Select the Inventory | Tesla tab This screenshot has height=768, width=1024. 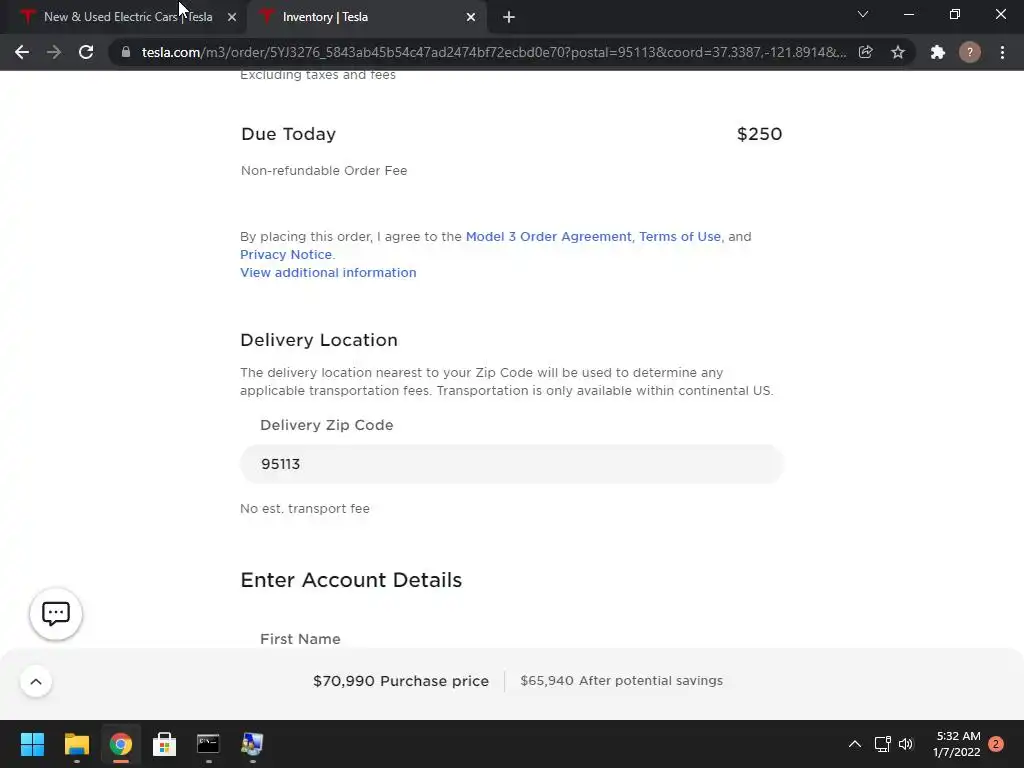pos(366,17)
